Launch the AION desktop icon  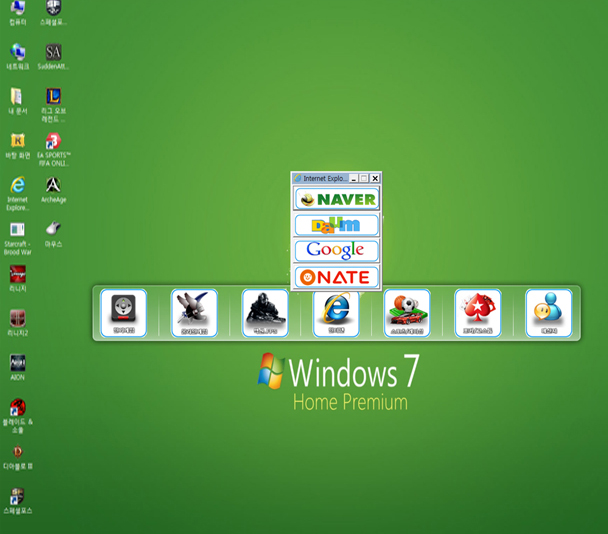[17, 367]
